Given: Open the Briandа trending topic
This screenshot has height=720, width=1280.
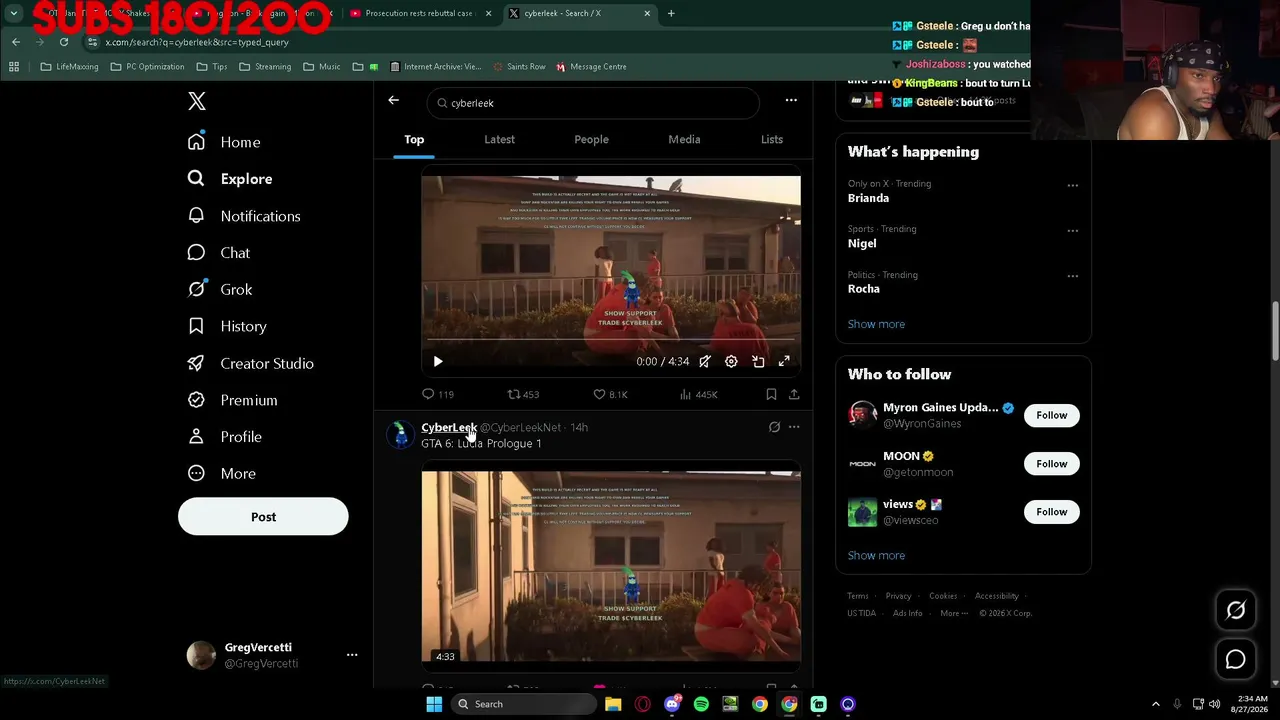Looking at the screenshot, I should pos(868,198).
